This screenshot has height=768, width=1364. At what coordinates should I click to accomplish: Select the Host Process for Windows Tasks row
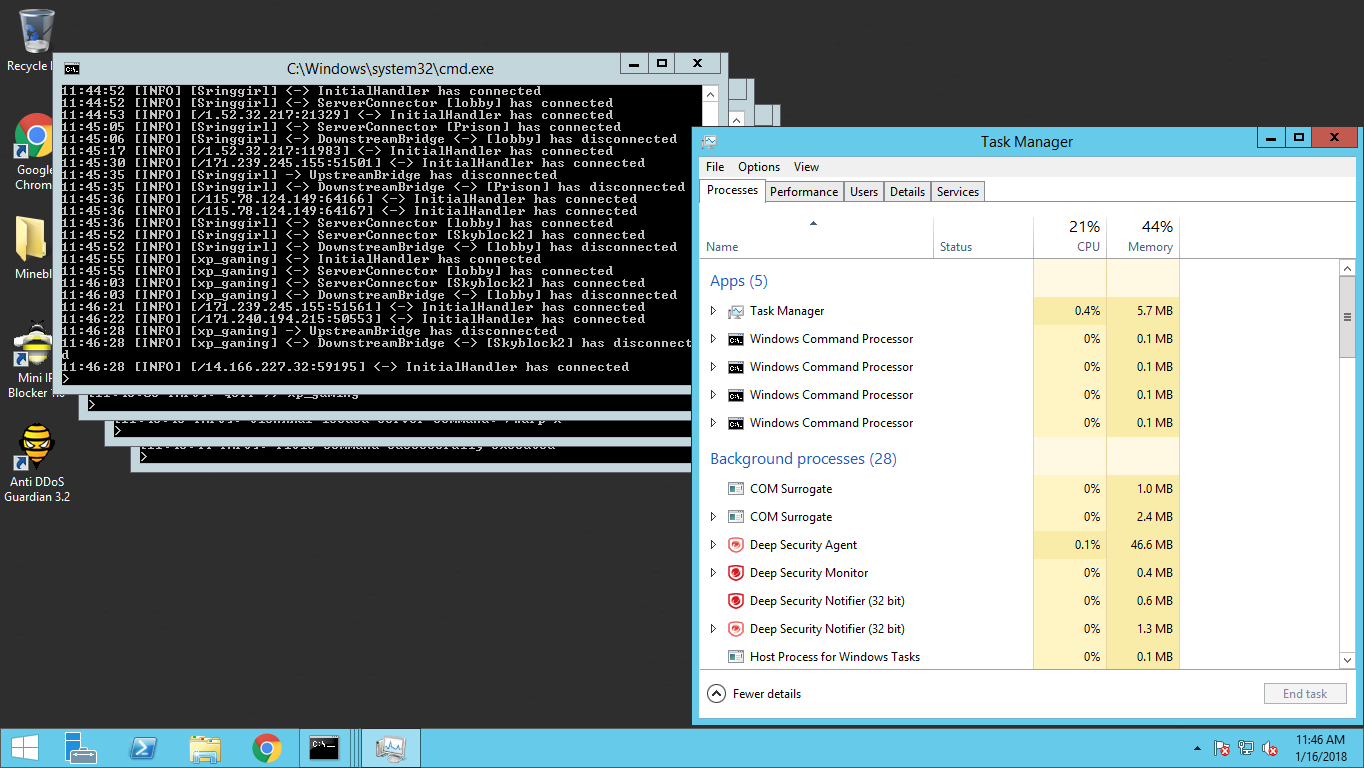(x=834, y=657)
